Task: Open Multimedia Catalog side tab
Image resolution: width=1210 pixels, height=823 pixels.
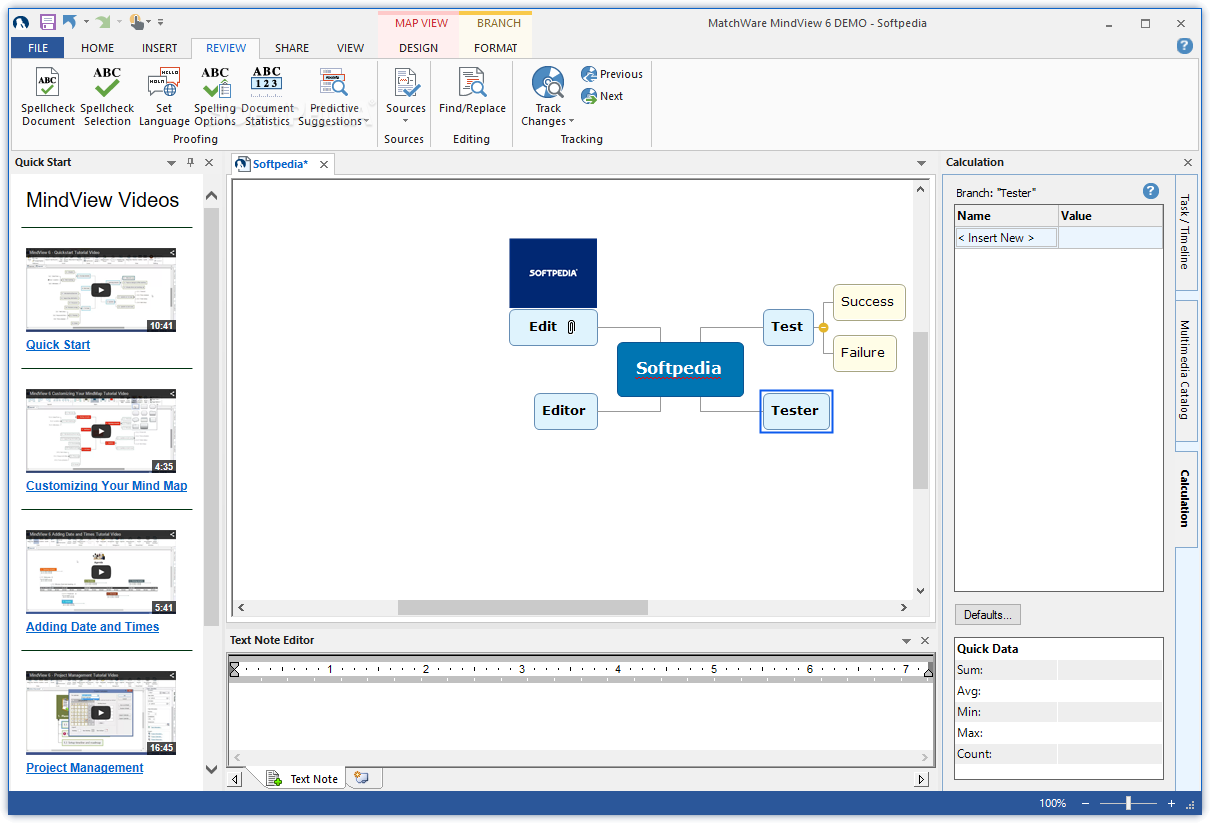Action: click(x=1186, y=370)
